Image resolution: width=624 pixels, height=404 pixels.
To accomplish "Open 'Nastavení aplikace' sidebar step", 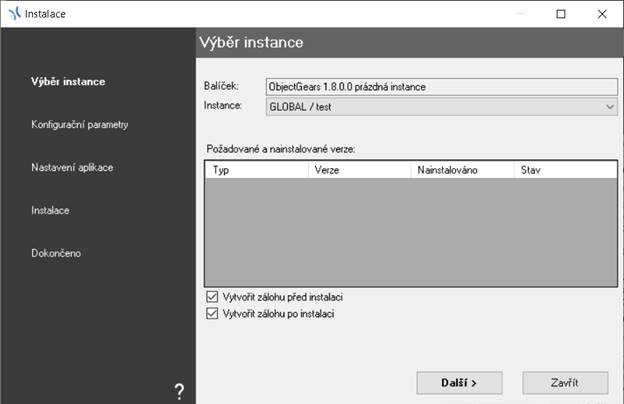I will coord(72,167).
